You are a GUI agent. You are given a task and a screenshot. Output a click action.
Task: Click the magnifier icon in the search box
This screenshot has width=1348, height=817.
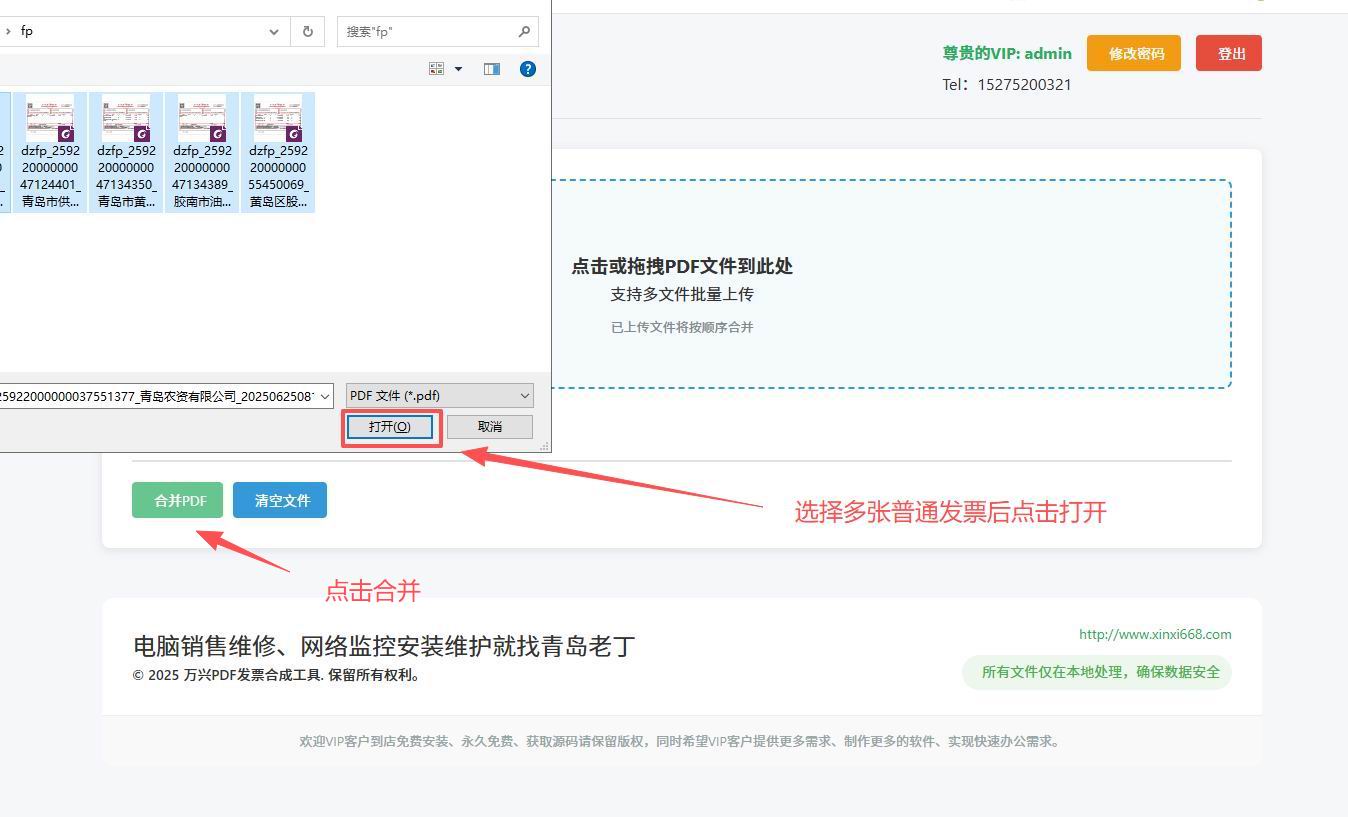(x=524, y=31)
